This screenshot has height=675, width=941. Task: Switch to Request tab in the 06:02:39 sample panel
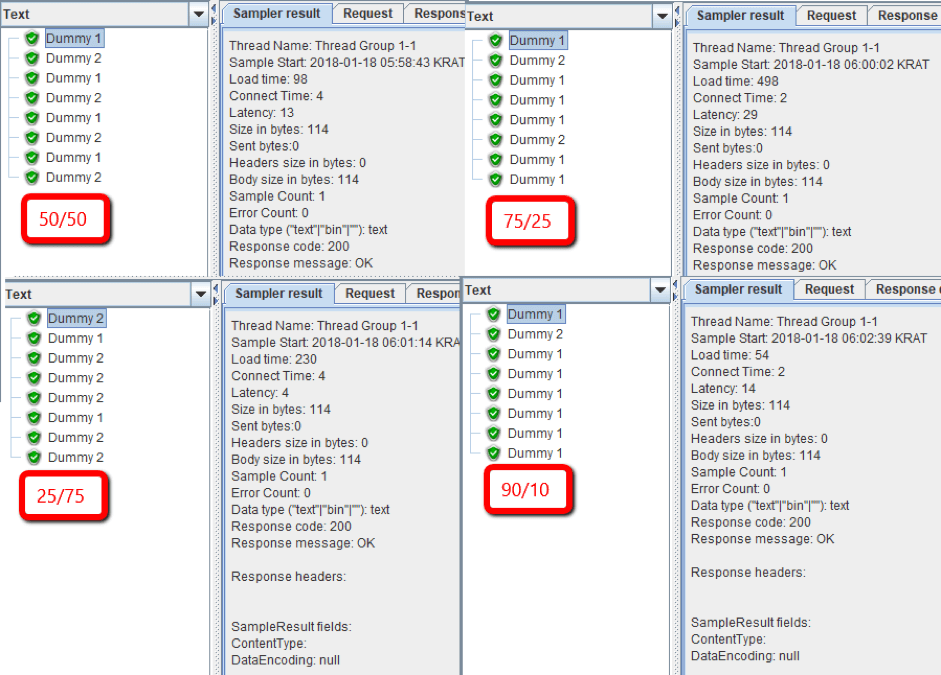(x=829, y=289)
